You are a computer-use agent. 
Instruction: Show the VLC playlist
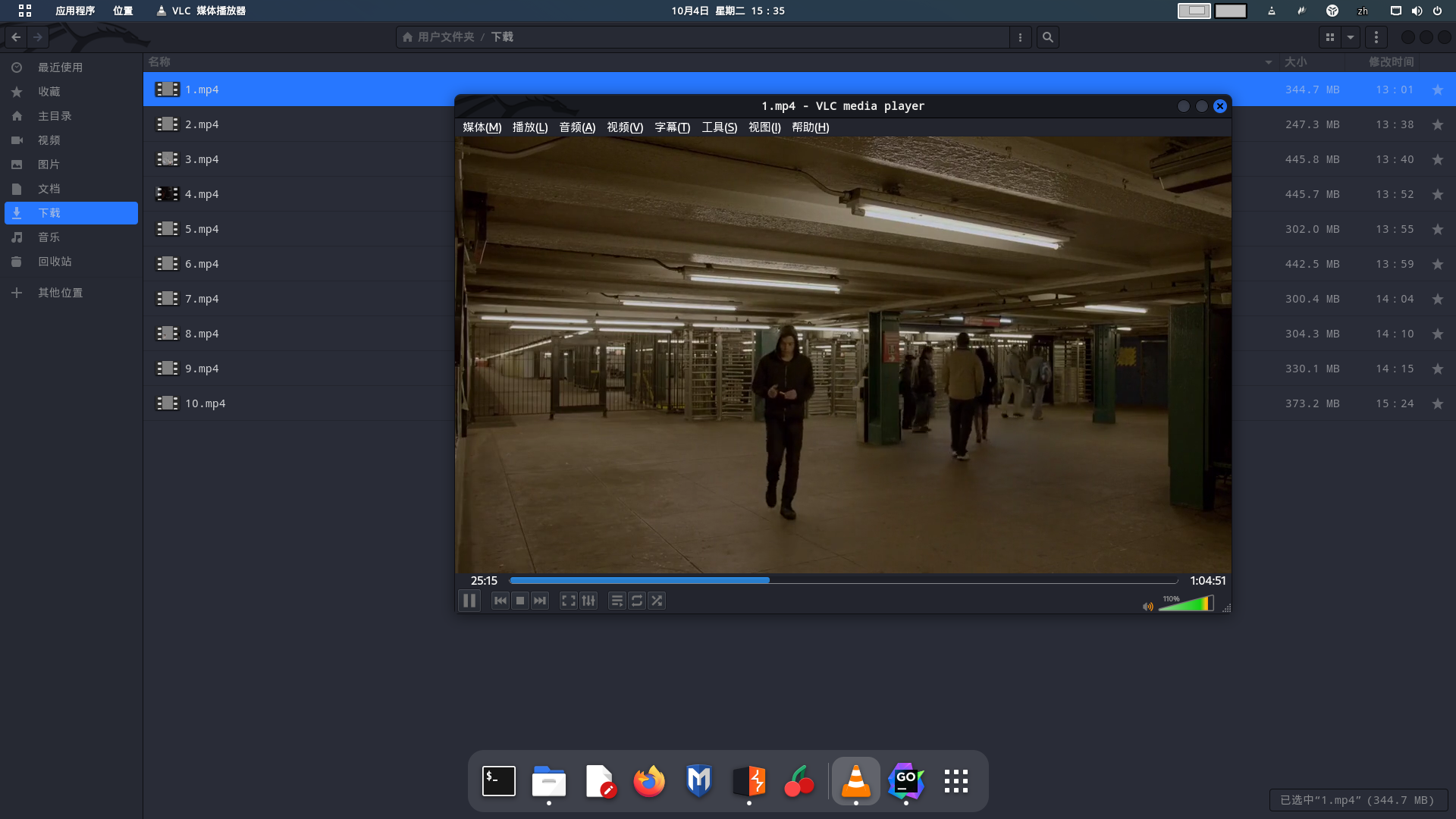click(x=617, y=601)
